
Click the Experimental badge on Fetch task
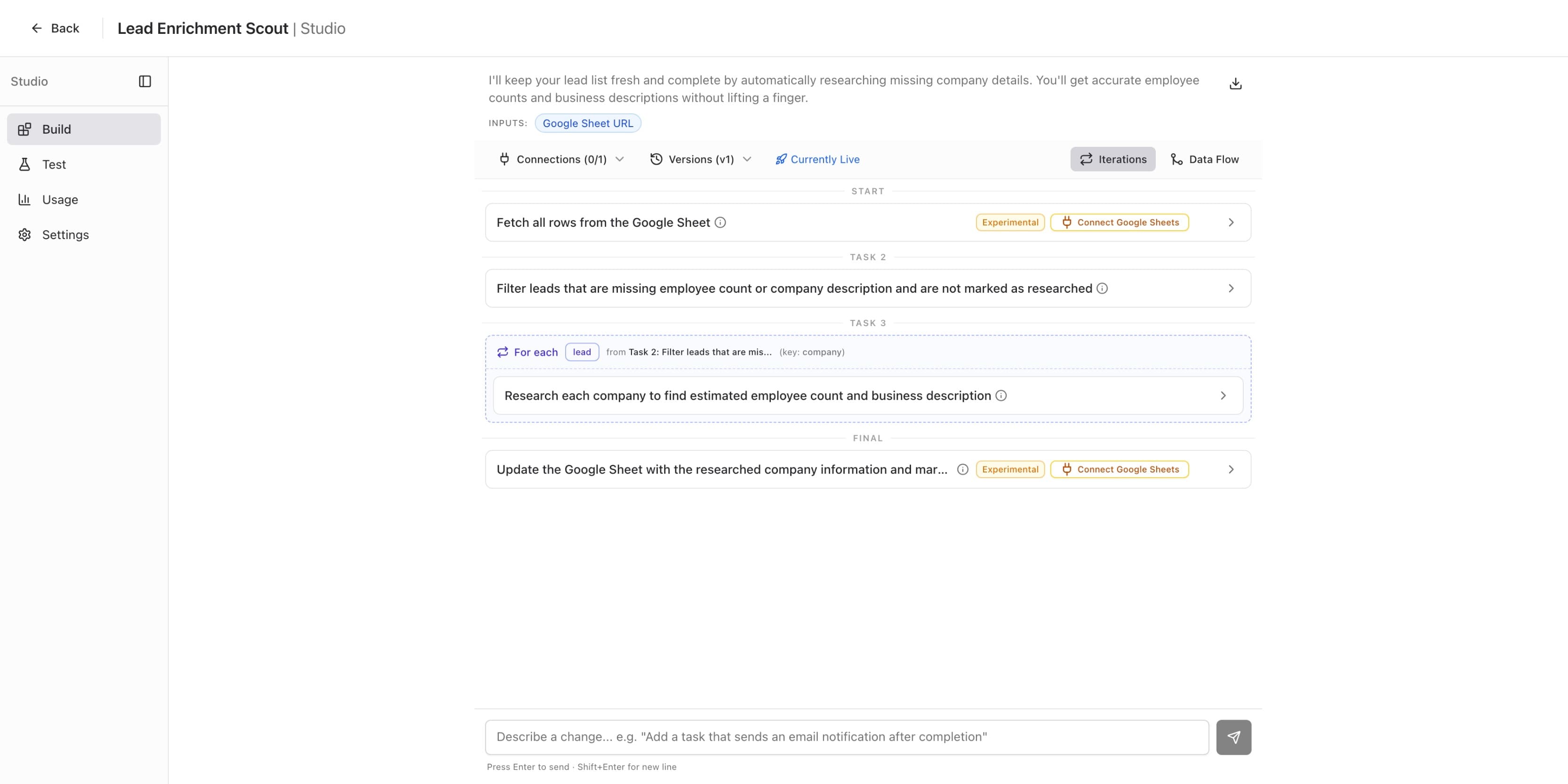click(1010, 222)
